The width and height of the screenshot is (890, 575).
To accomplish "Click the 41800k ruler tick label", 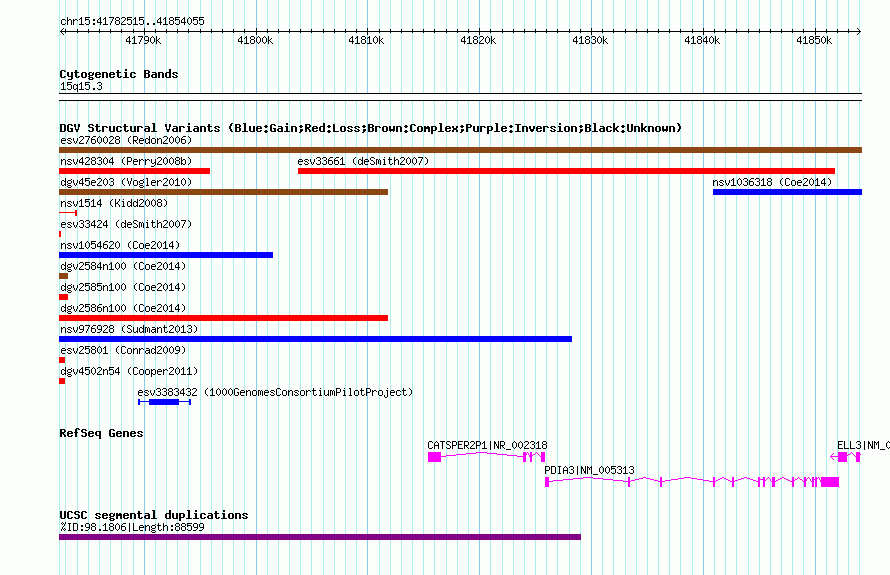I will pyautogui.click(x=255, y=40).
